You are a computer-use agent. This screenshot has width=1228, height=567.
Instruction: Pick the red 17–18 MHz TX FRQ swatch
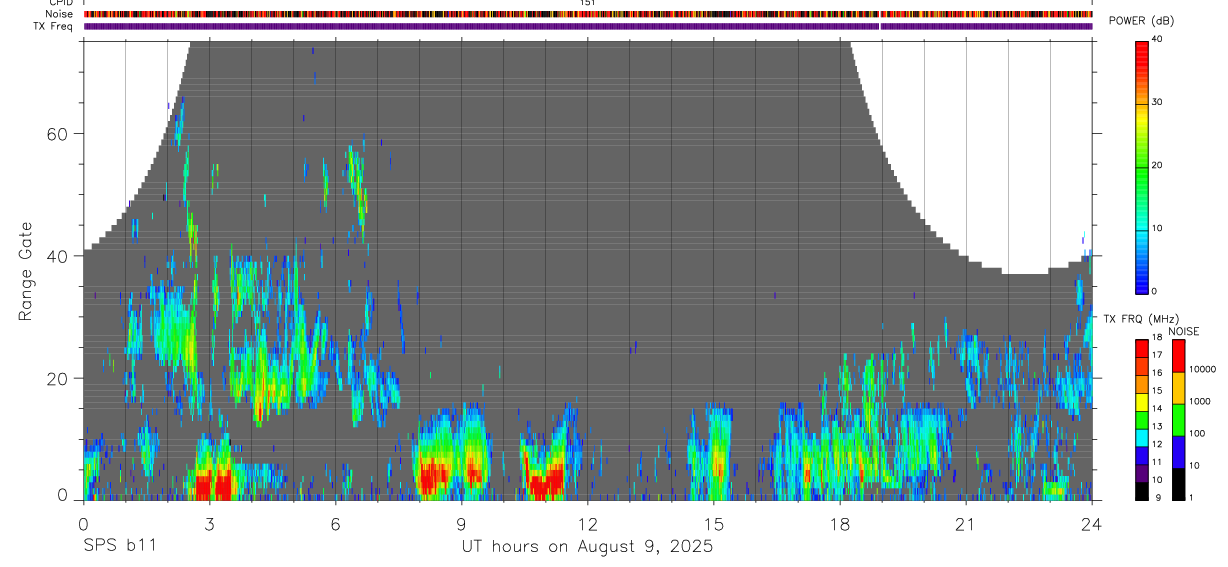tap(1142, 348)
